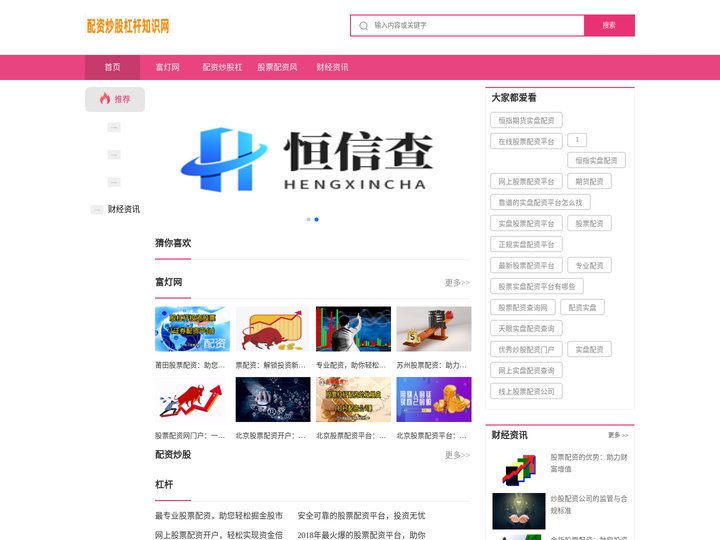Select the active blue carousel dot
Screen dimensions: 720x540
[x=316, y=219]
